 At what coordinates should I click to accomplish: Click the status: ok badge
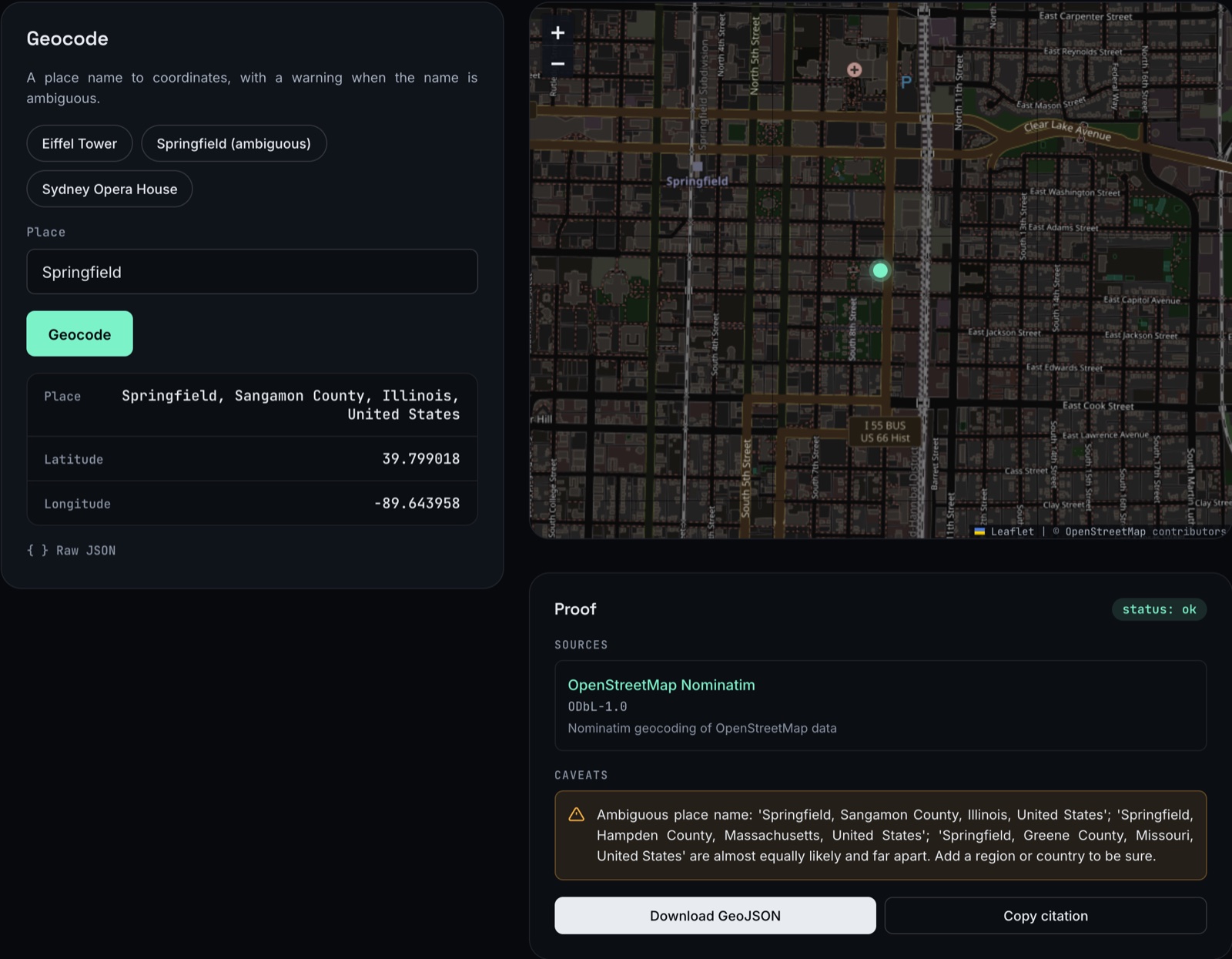[1159, 609]
